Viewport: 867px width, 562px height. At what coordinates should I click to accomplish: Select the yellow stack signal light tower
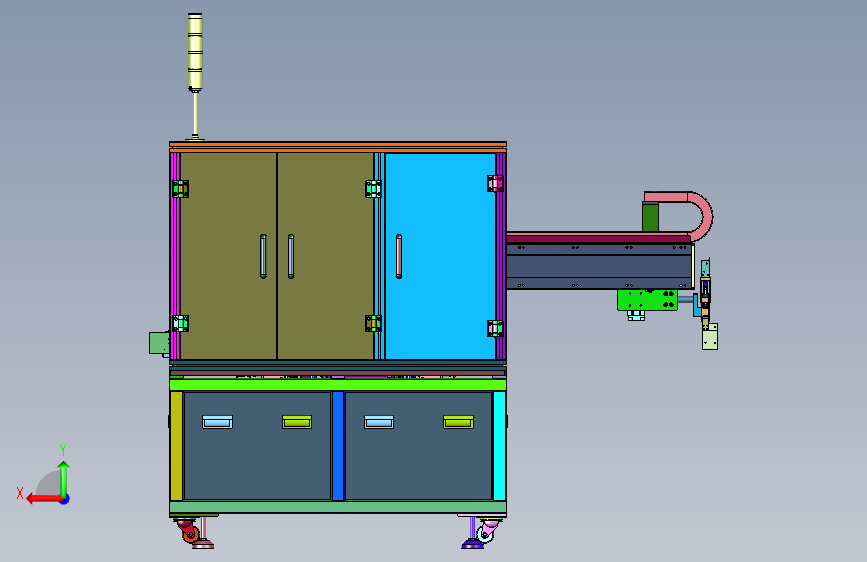[195, 51]
